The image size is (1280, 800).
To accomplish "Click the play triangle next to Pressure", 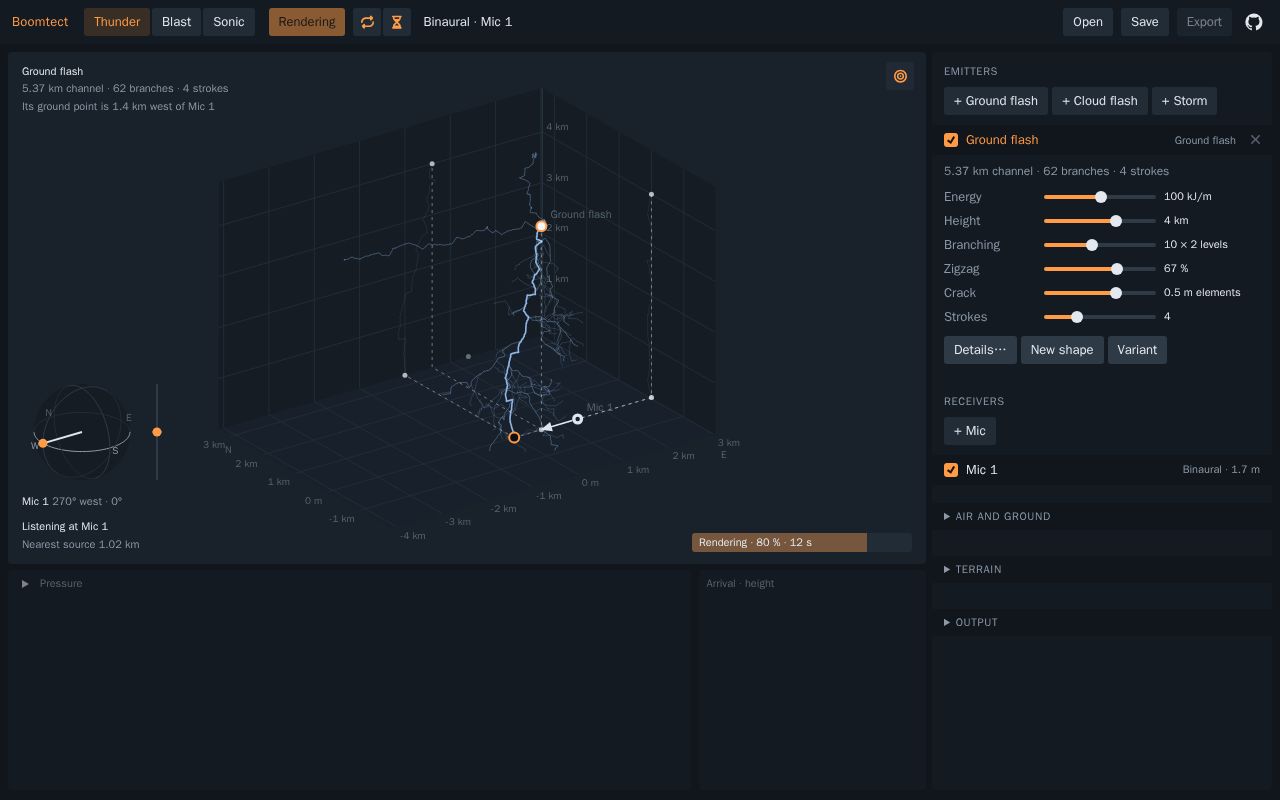I will [x=25, y=584].
